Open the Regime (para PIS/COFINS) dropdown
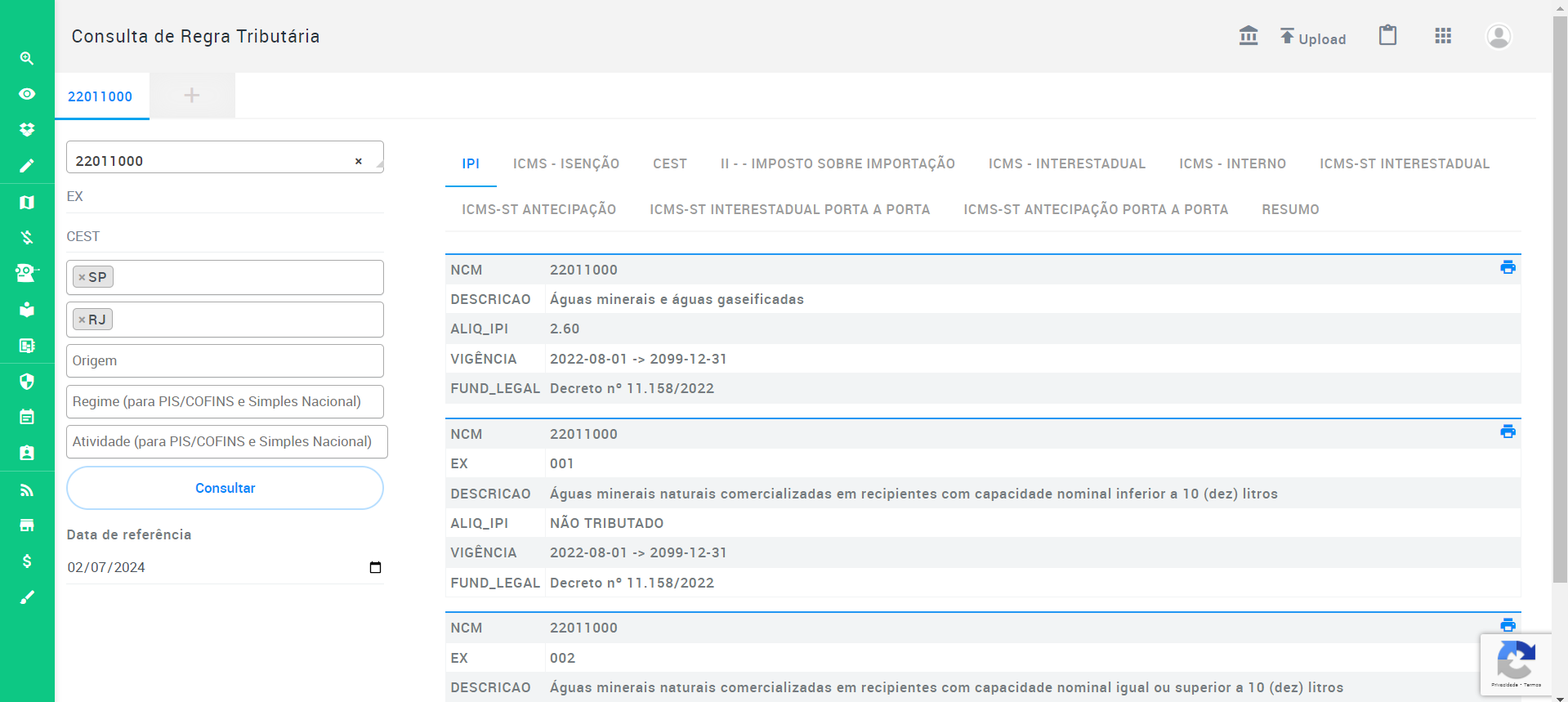This screenshot has width=1568, height=702. click(225, 401)
